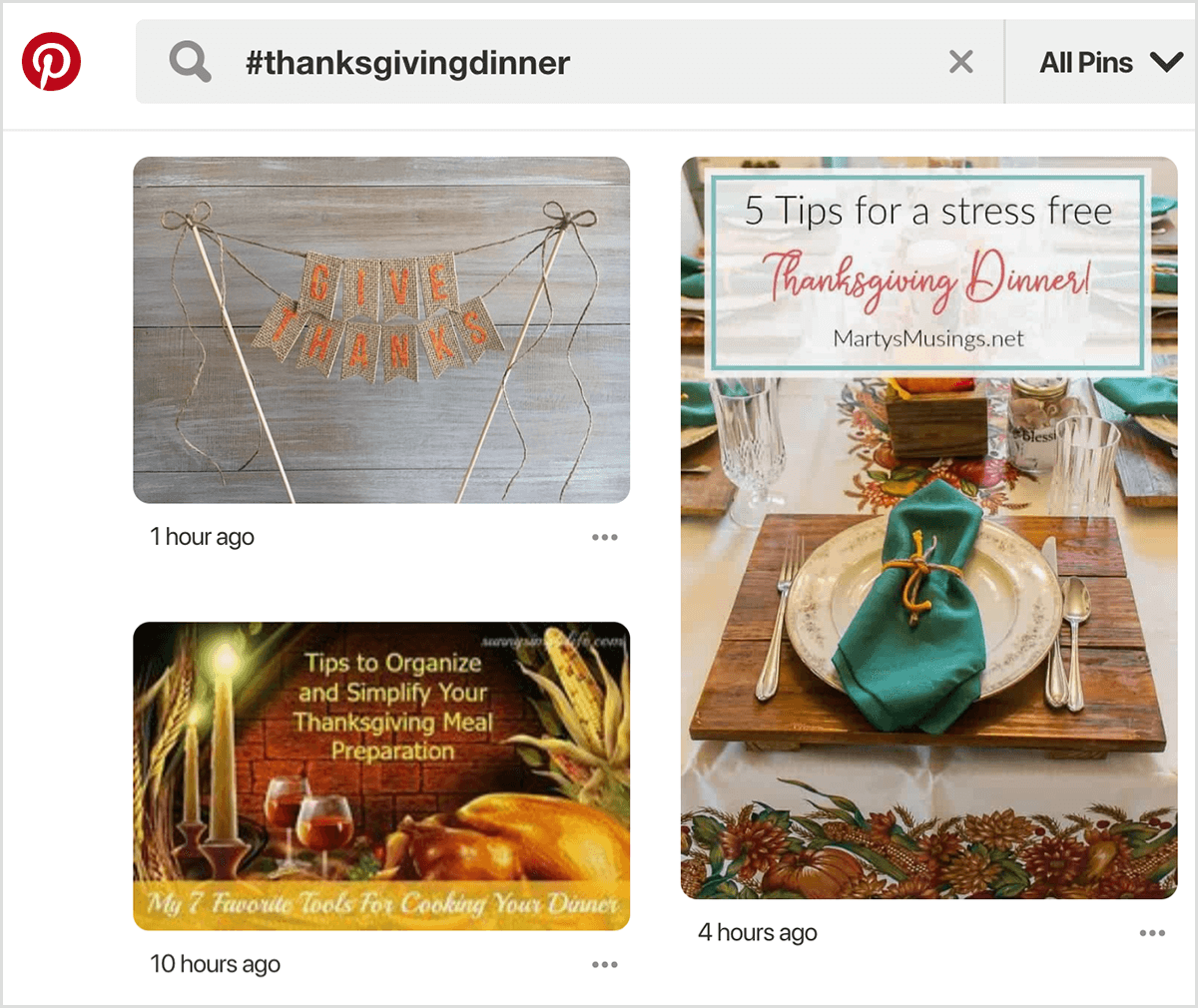Click the 1 hour ago timestamp link
Screen dimensions: 1198x1008
click(x=203, y=537)
